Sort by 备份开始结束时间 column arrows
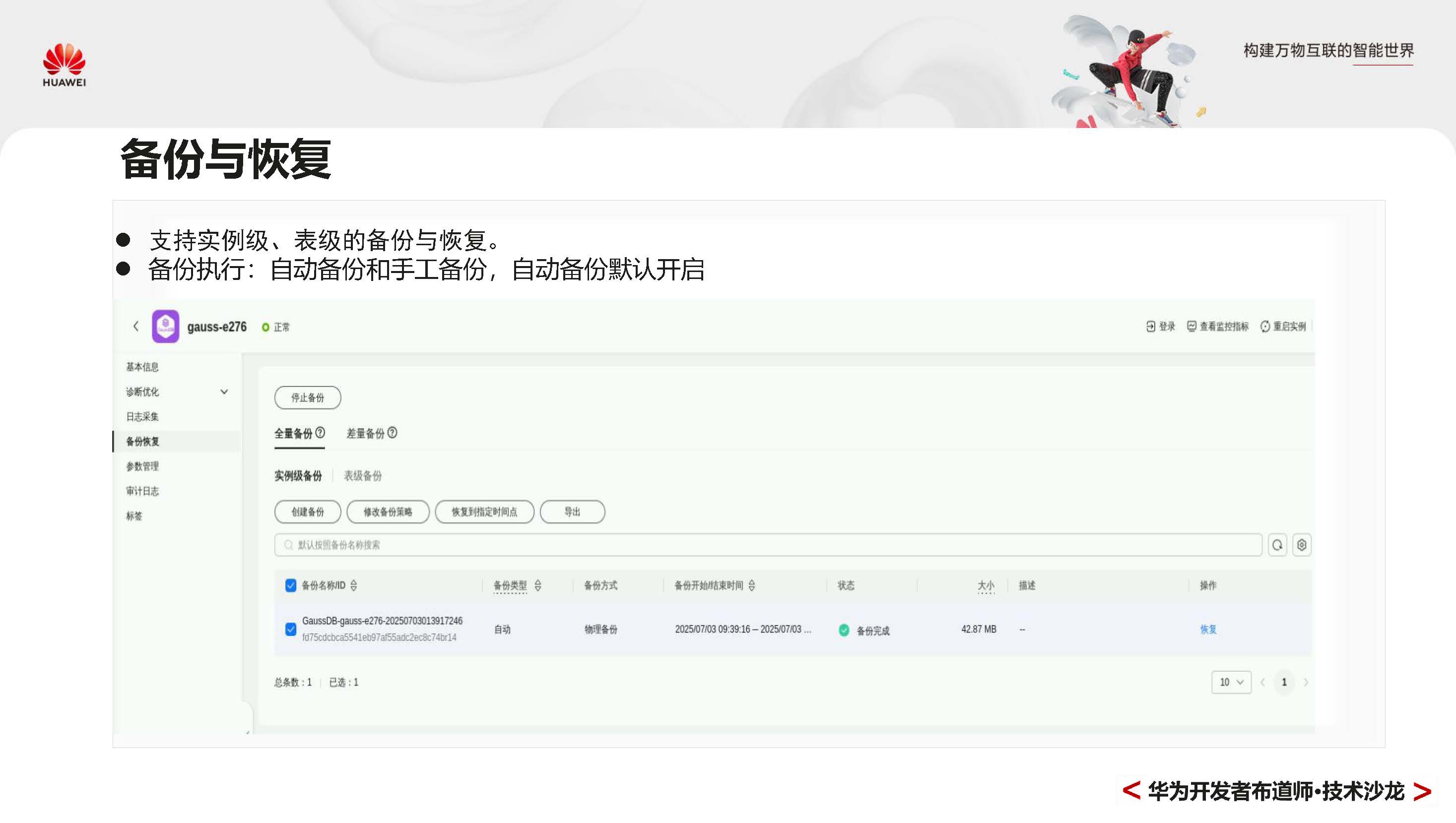The image size is (1456, 823). 752,586
